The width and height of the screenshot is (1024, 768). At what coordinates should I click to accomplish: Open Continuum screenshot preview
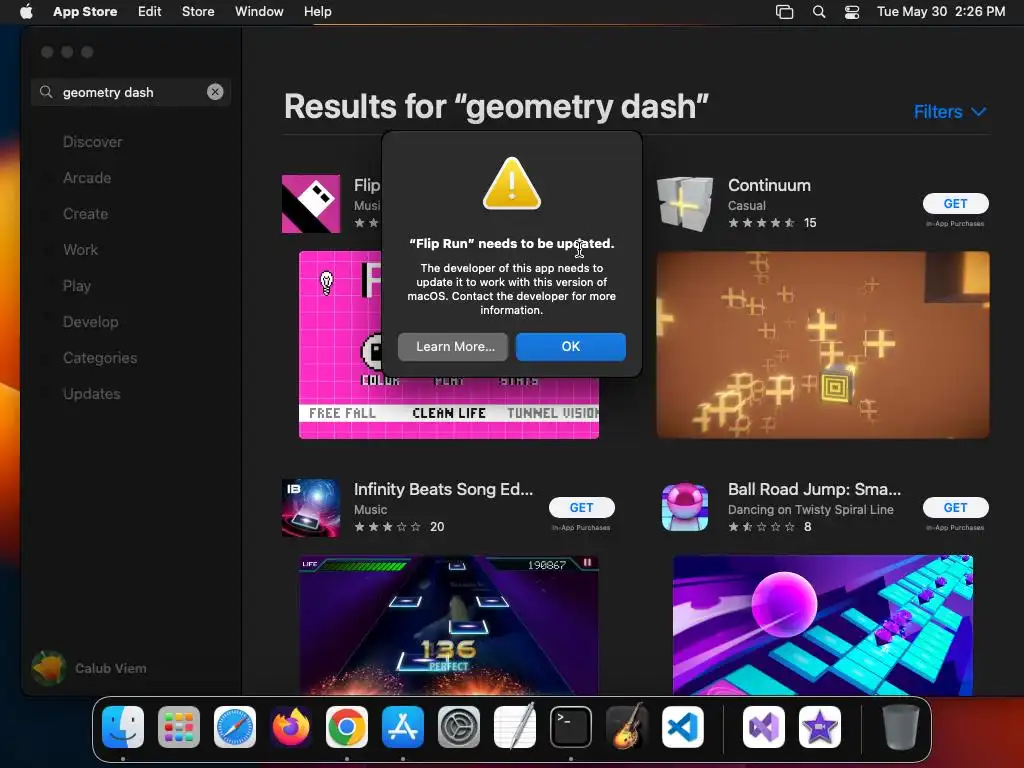823,345
